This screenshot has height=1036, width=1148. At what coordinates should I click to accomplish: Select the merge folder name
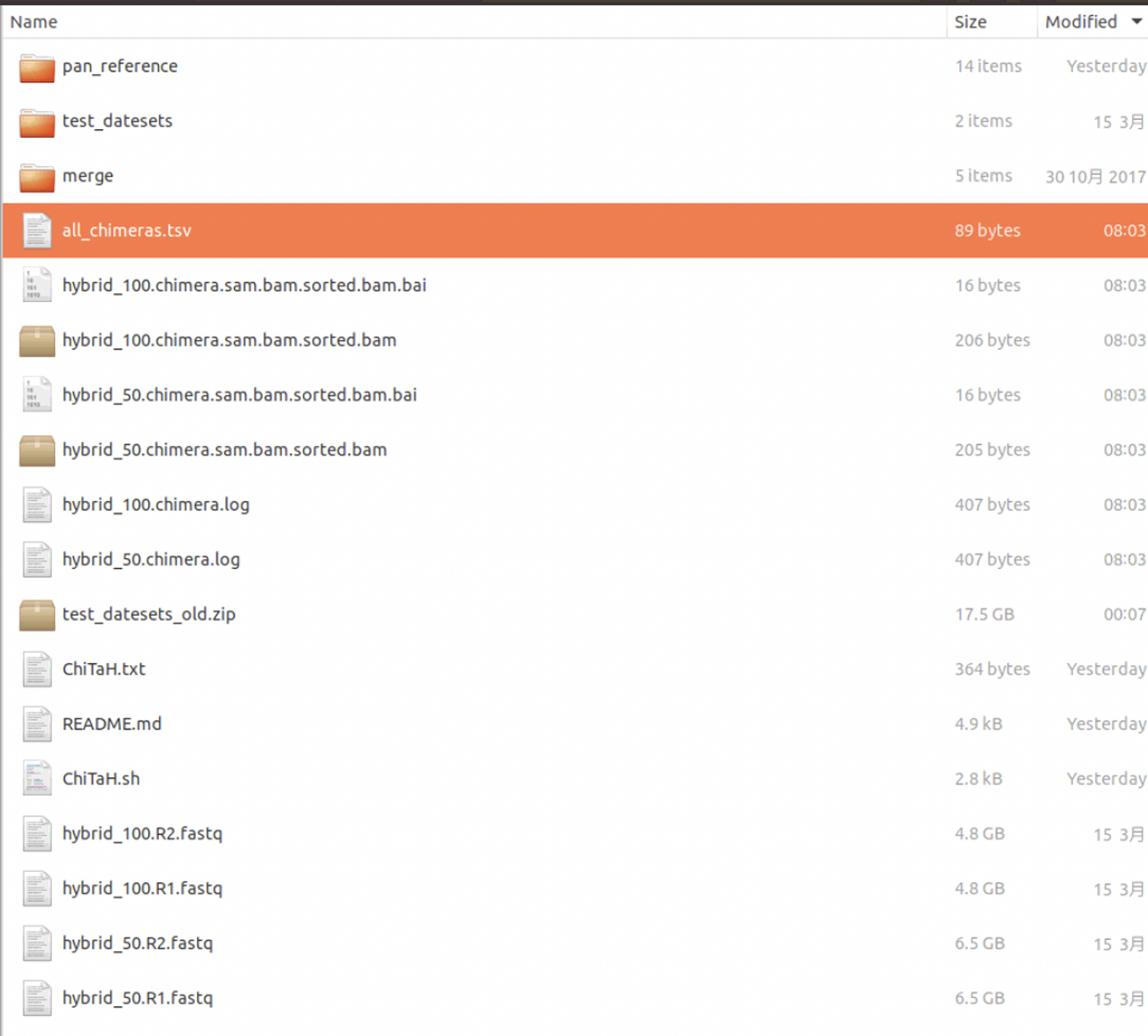[87, 176]
